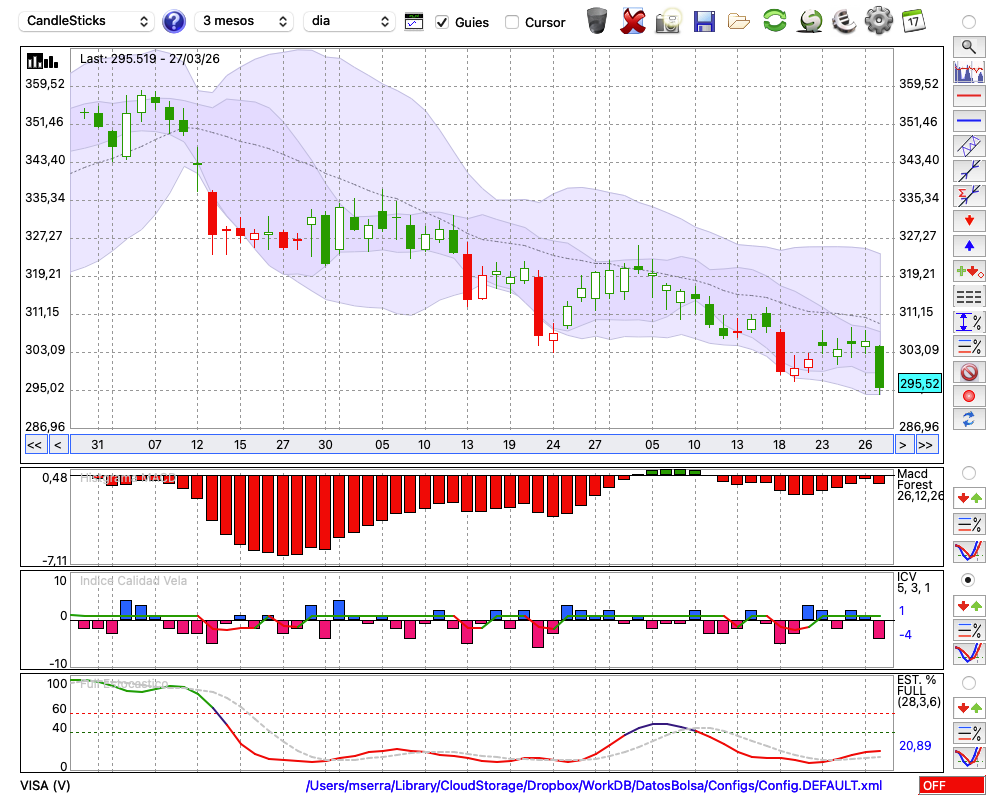Click the euro currency icon

[843, 21]
